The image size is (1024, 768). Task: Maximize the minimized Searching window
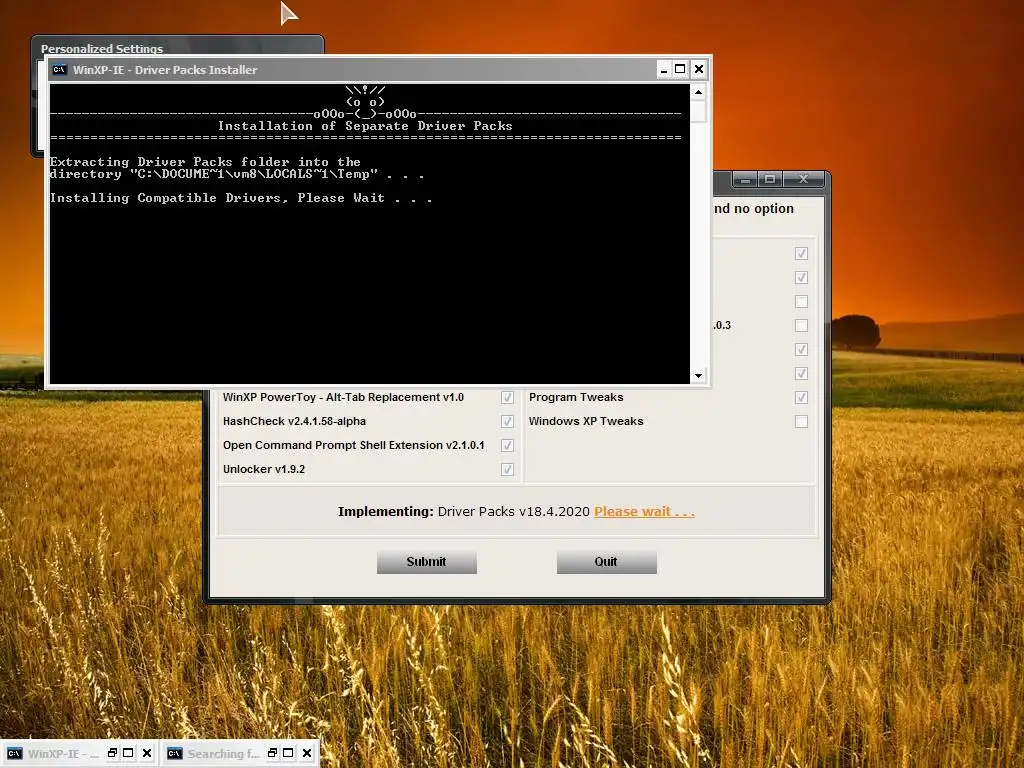click(288, 753)
